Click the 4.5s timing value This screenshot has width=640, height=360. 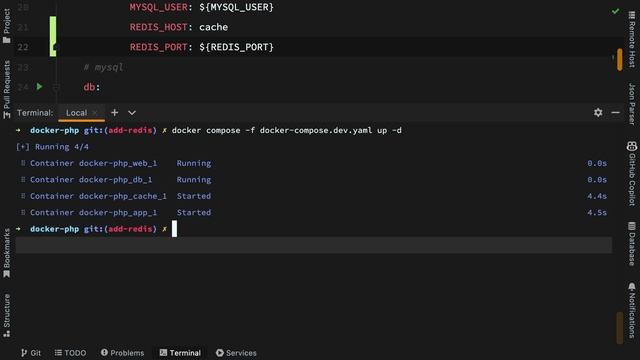coord(597,212)
